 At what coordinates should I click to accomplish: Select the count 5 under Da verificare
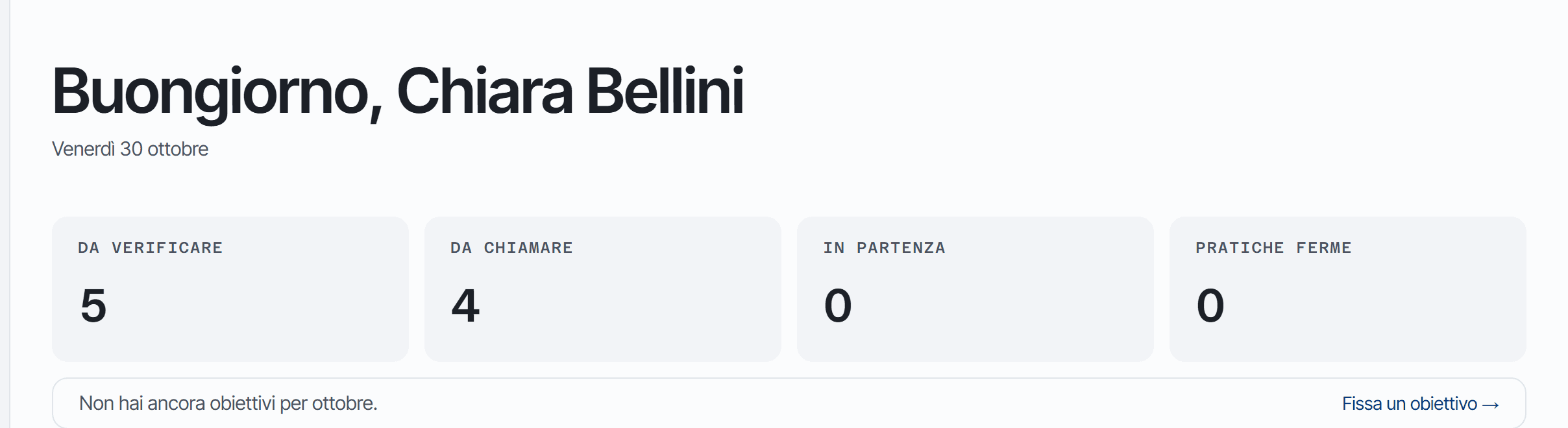[93, 305]
